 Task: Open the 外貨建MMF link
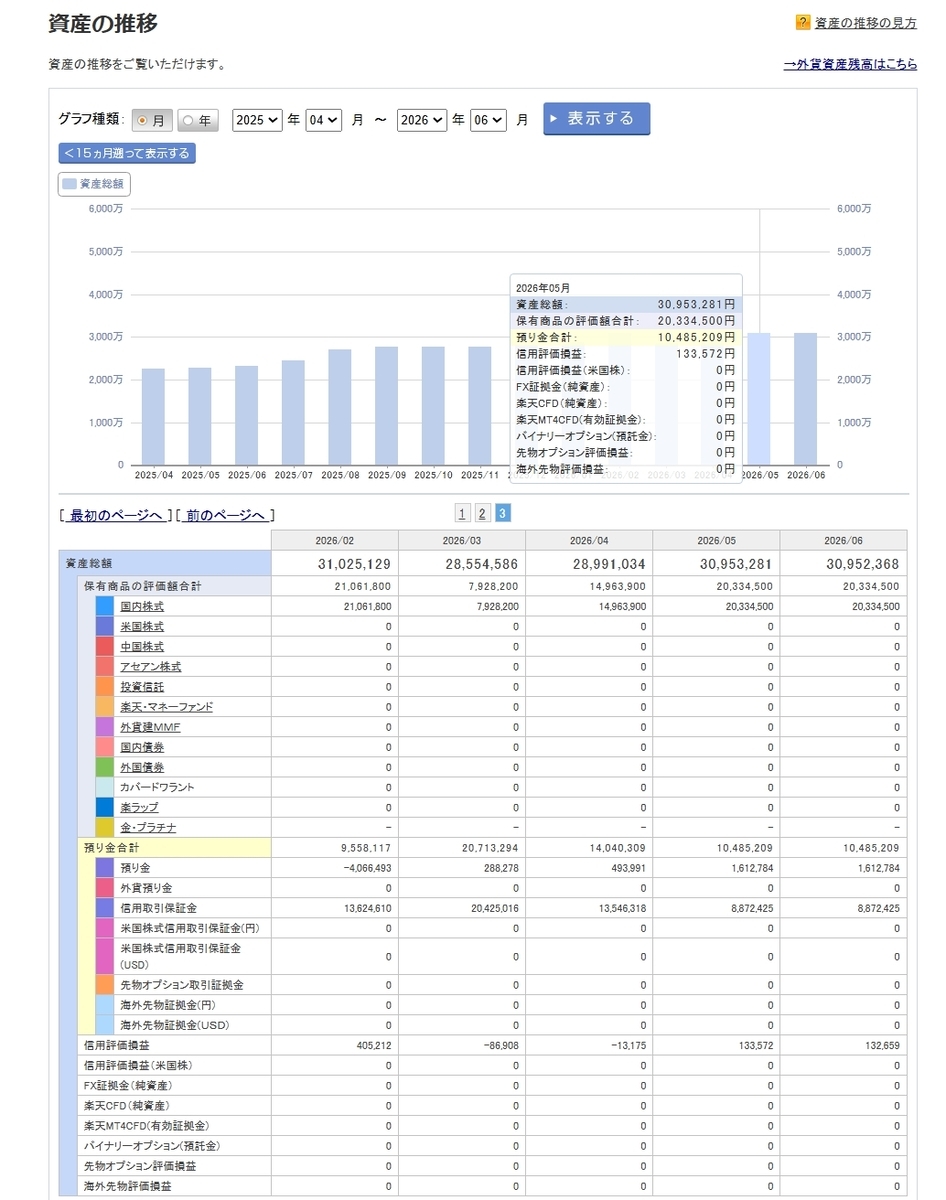pyautogui.click(x=150, y=727)
